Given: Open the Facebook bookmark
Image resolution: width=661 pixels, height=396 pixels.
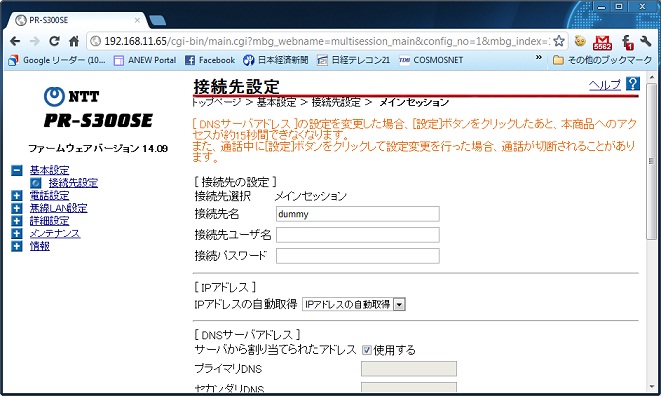Looking at the screenshot, I should click(210, 60).
